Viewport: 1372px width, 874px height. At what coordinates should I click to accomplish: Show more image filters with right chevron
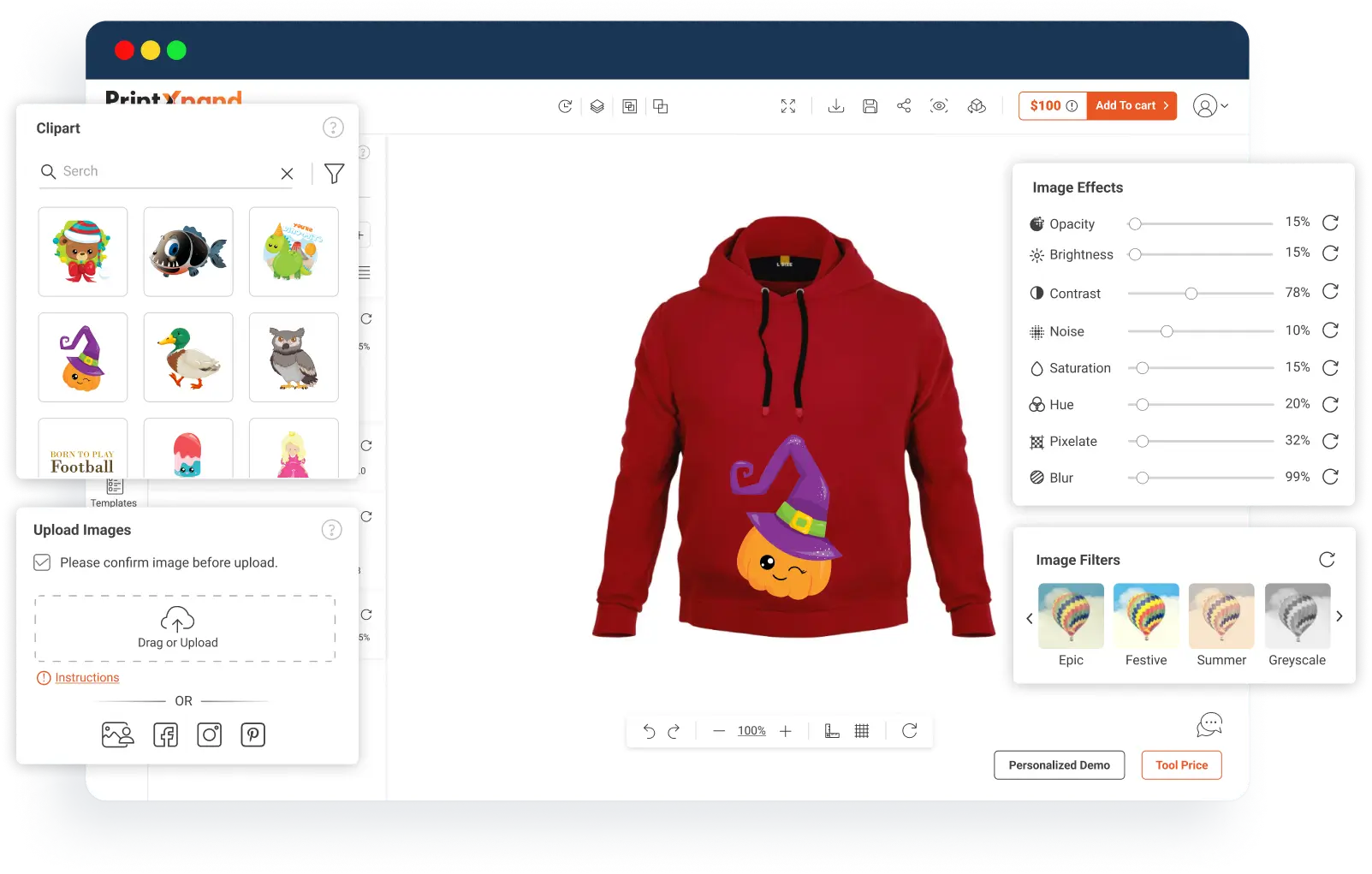(1339, 616)
